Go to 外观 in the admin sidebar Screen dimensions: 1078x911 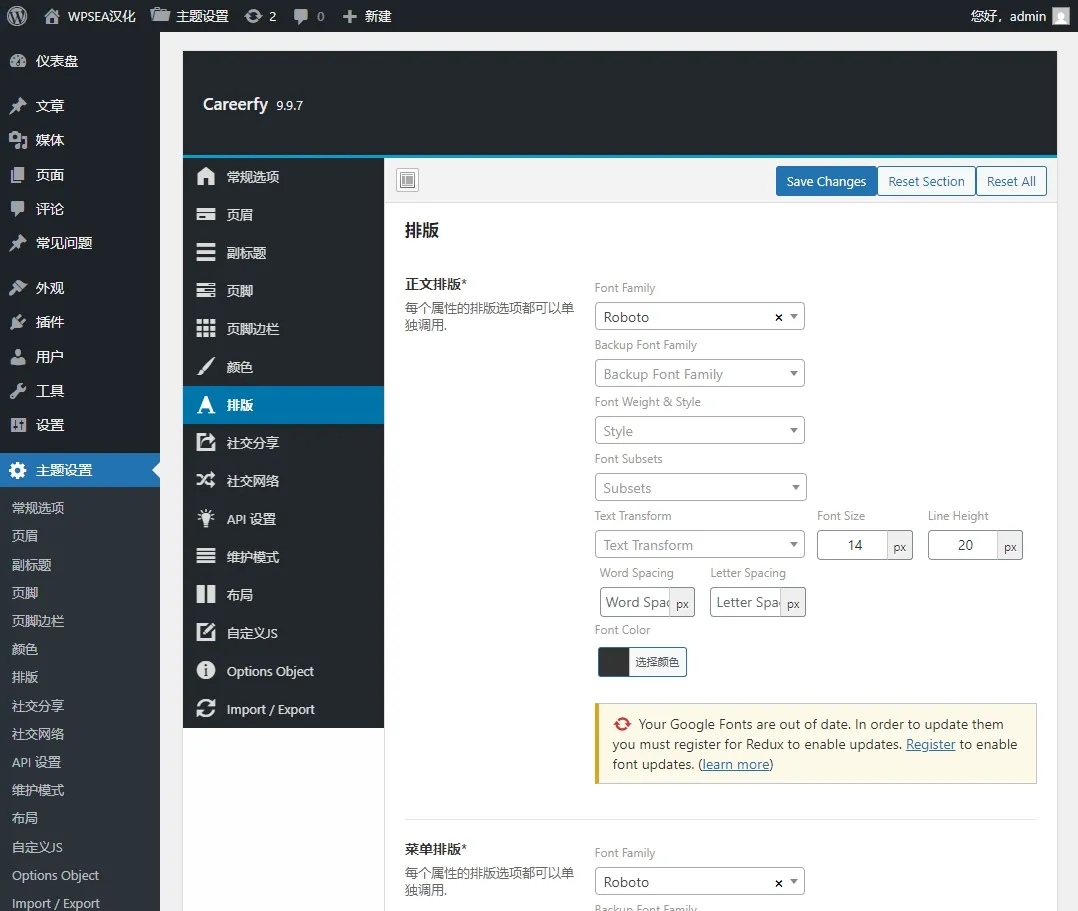[x=50, y=288]
